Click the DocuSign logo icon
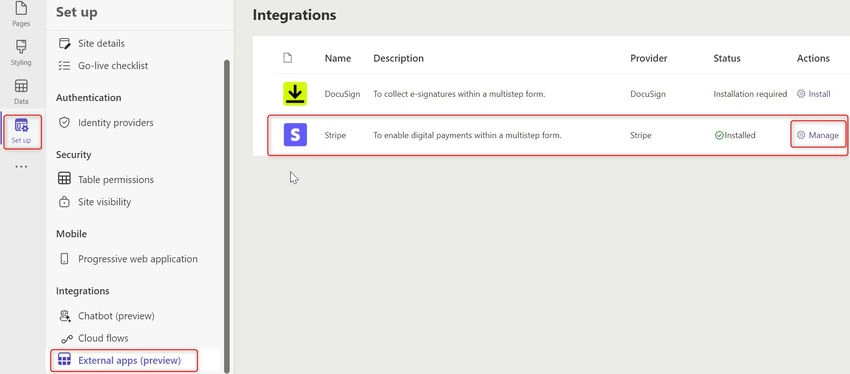 [x=295, y=94]
